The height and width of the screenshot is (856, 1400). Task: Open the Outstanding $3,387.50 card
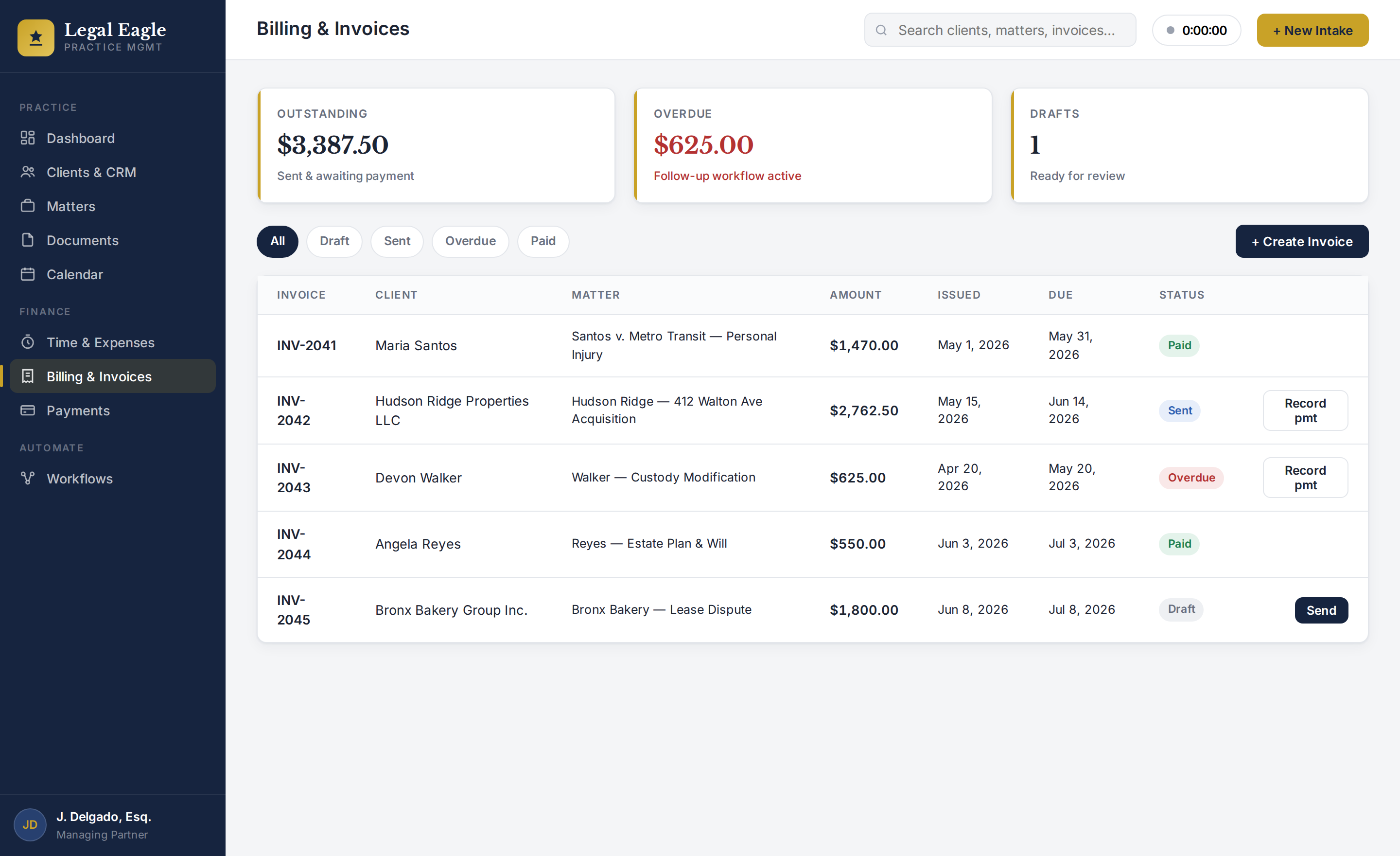(437, 145)
